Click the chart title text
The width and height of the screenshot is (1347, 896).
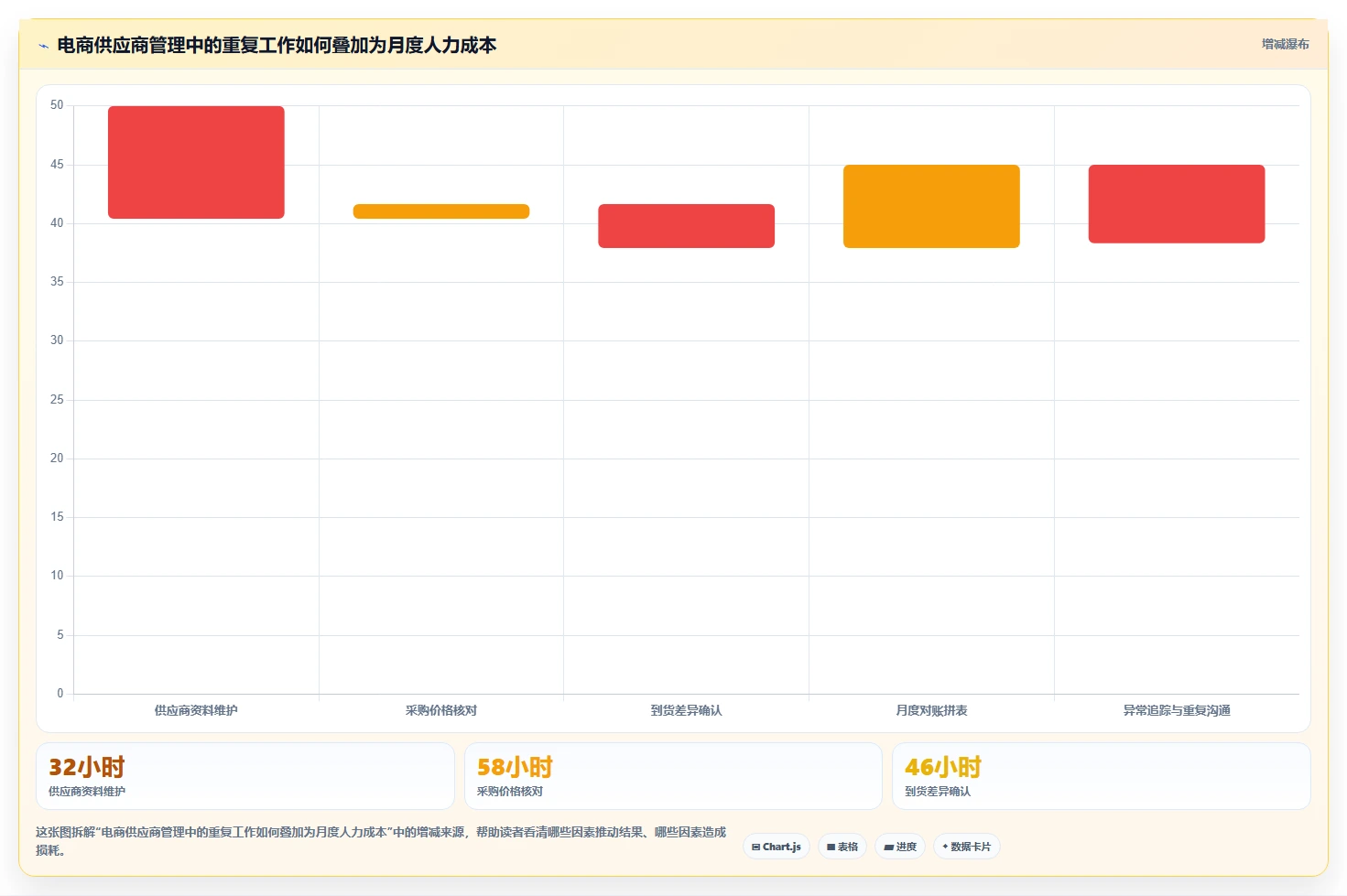pyautogui.click(x=277, y=45)
